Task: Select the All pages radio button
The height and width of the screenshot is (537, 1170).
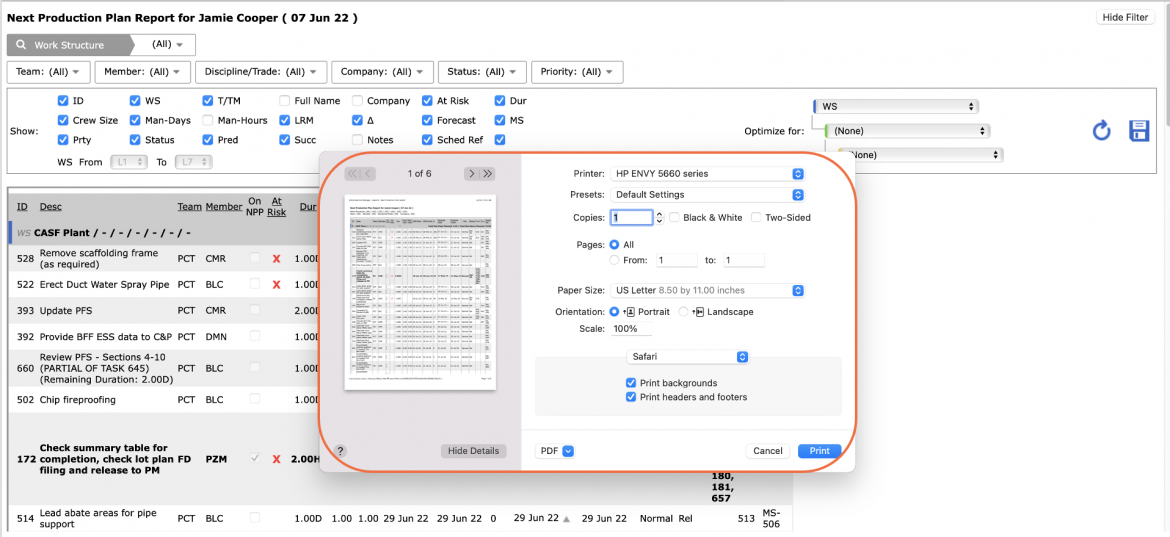Action: click(x=615, y=244)
